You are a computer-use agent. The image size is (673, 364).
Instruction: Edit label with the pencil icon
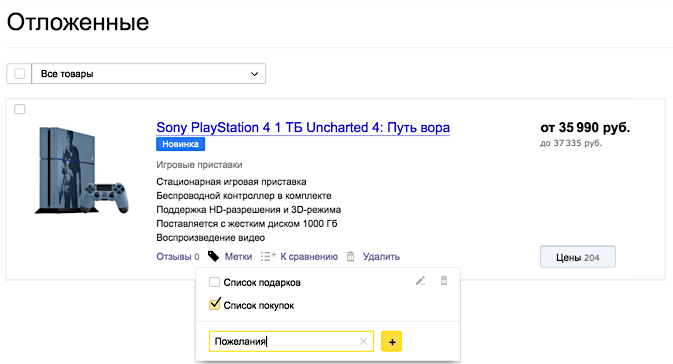coord(421,281)
